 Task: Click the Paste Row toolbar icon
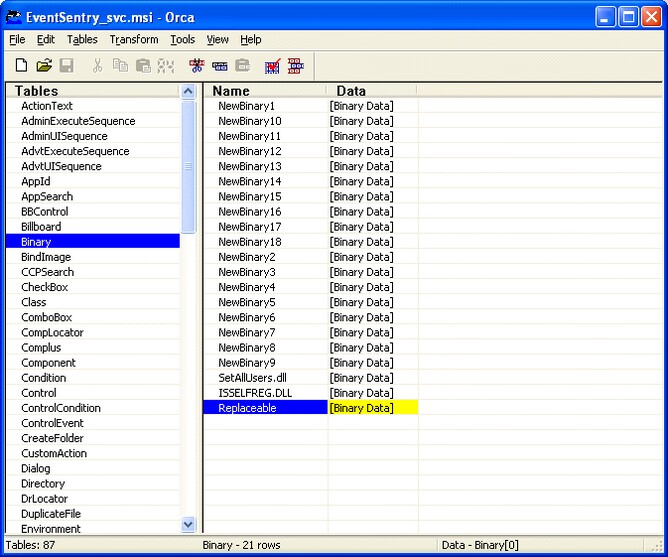(x=242, y=66)
